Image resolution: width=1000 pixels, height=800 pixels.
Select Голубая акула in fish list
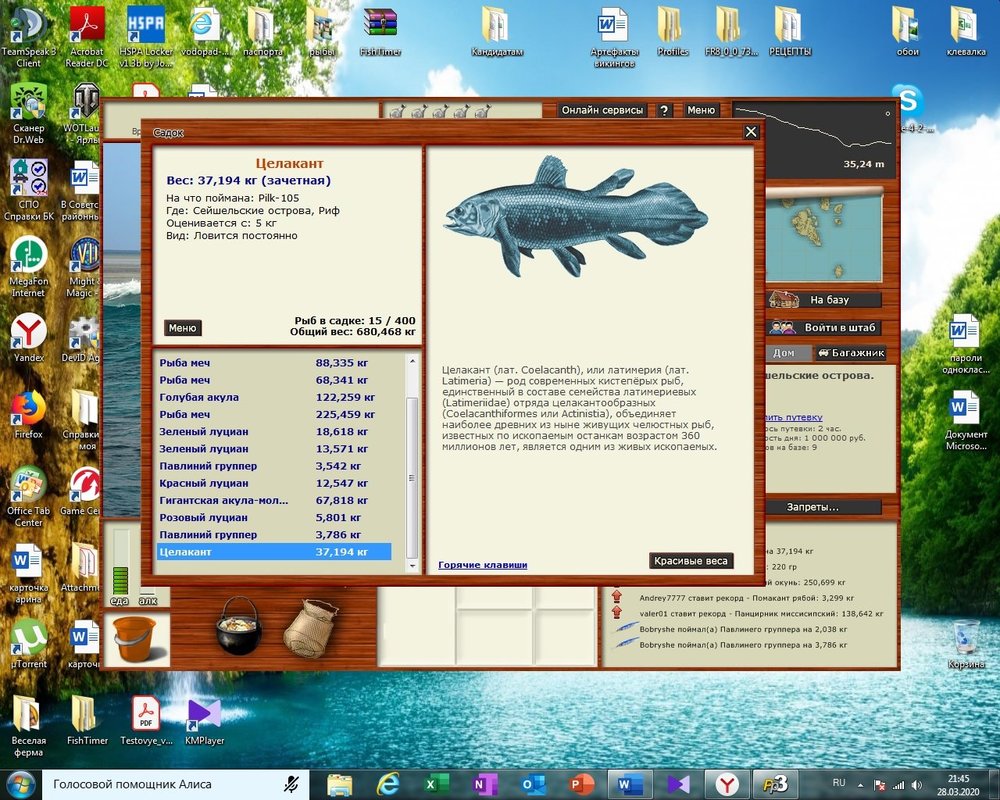[x=198, y=397]
